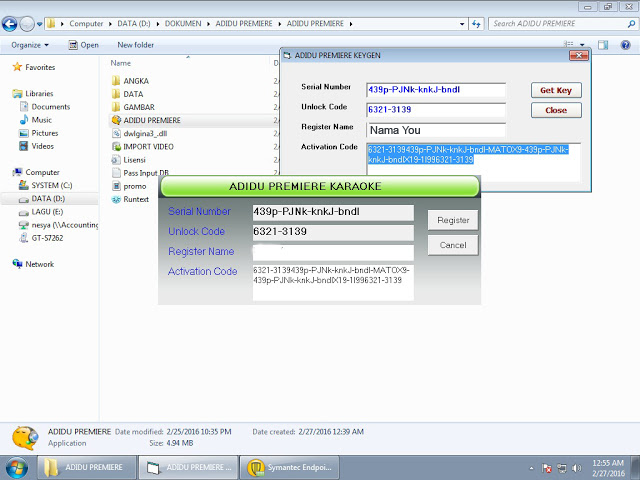The width and height of the screenshot is (640, 480).
Task: Select the Pass Input DB file
Action: tap(140, 173)
